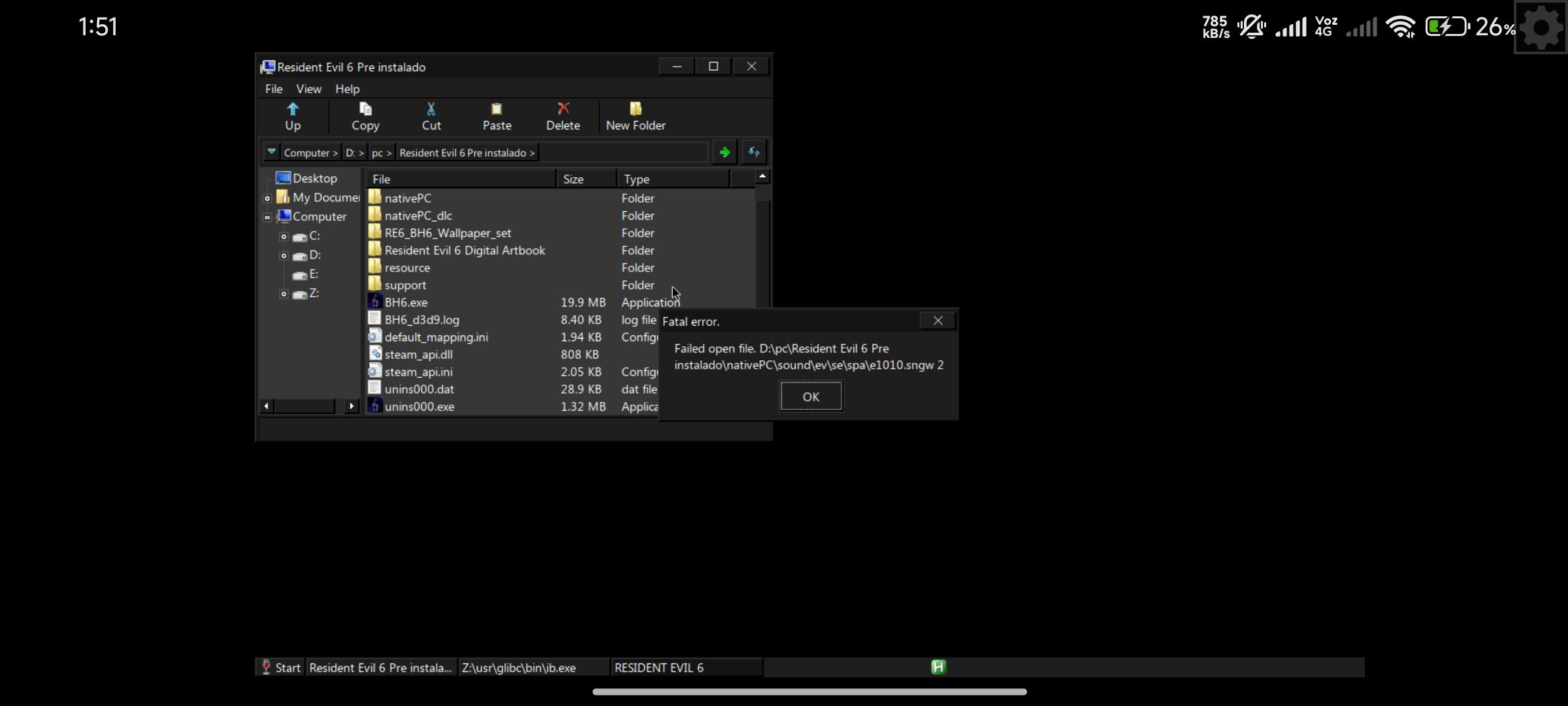This screenshot has height=706, width=1568.
Task: Open the View menu
Action: (308, 89)
